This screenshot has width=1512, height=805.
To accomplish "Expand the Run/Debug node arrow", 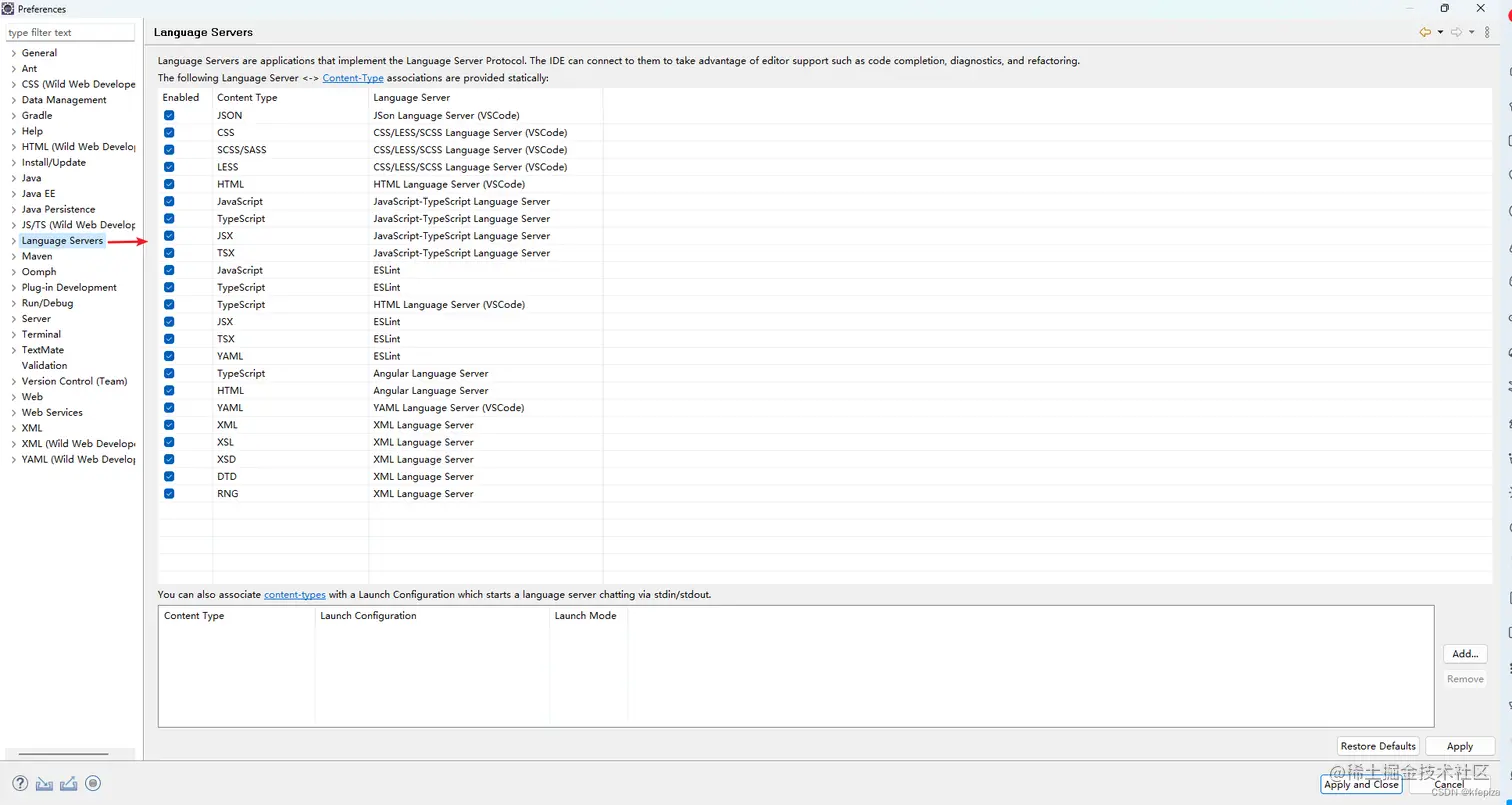I will (13, 303).
